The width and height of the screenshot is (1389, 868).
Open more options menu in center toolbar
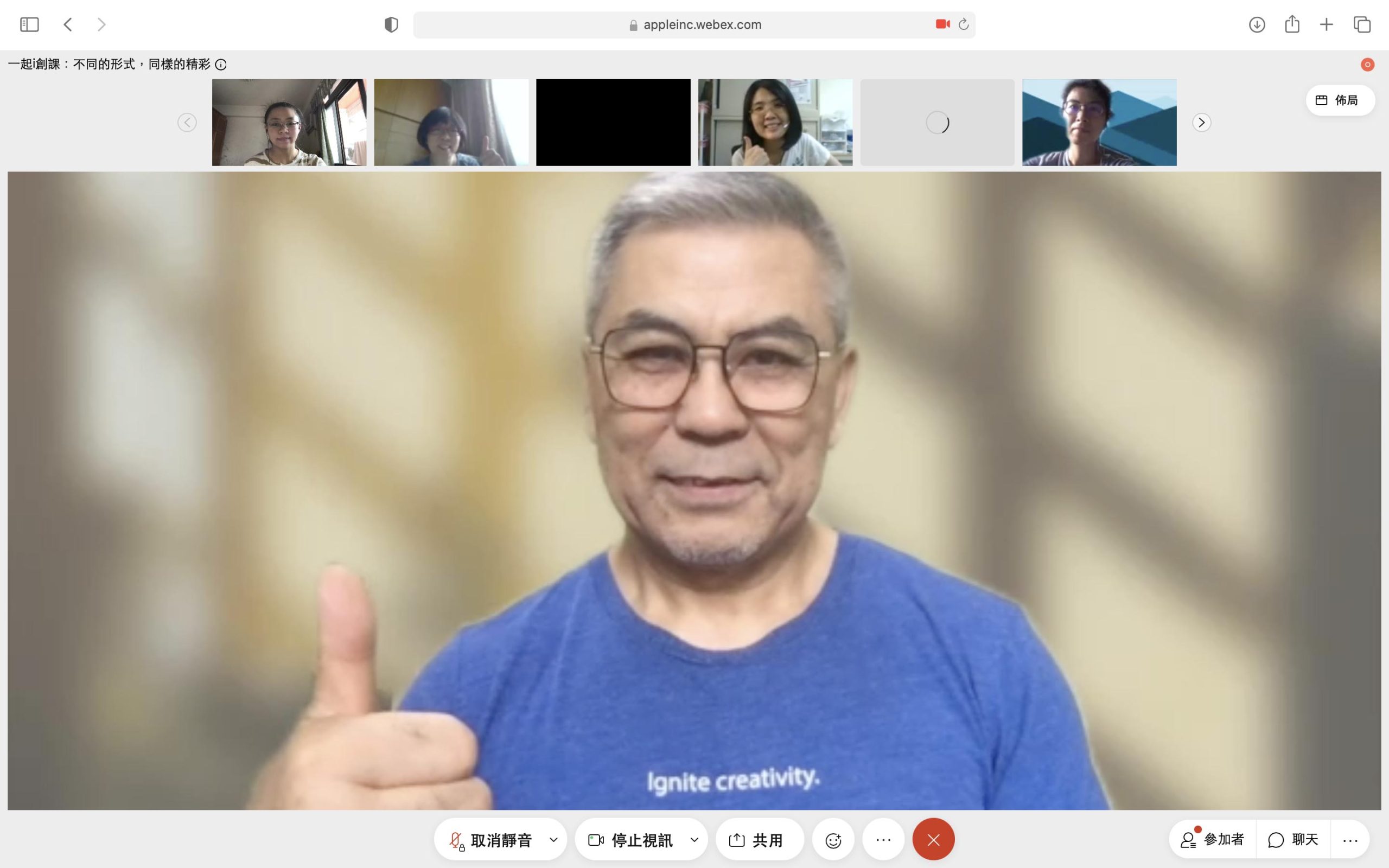883,840
